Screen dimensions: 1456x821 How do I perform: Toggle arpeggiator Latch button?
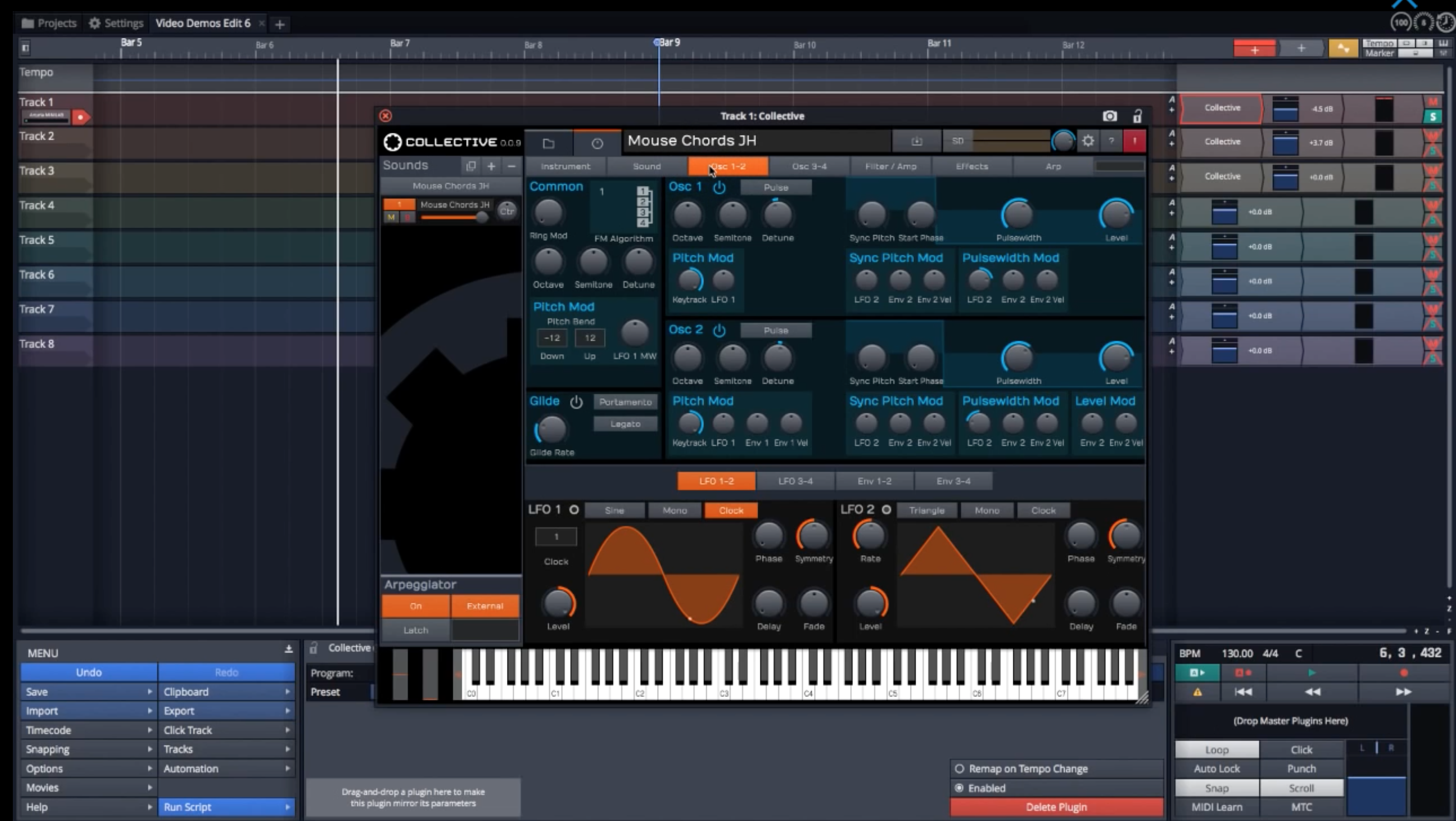[416, 630]
